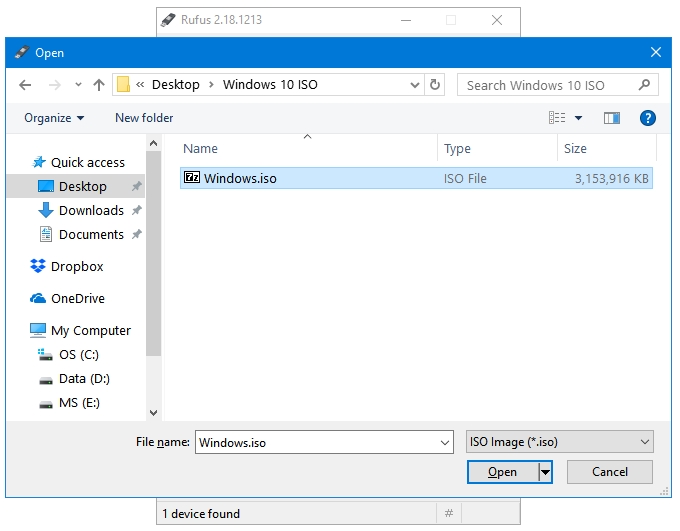Click the pin icon beside Desktop

[x=137, y=186]
